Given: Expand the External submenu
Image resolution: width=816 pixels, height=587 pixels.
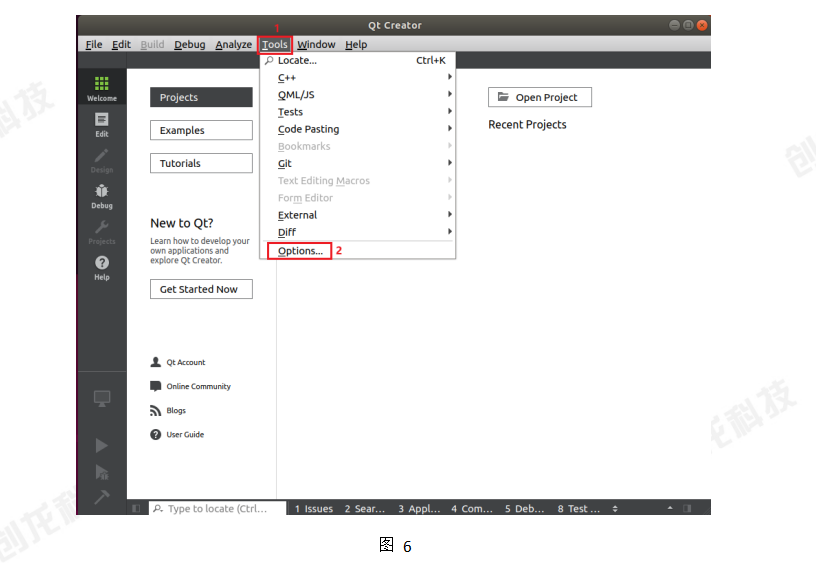Looking at the screenshot, I should [x=358, y=215].
